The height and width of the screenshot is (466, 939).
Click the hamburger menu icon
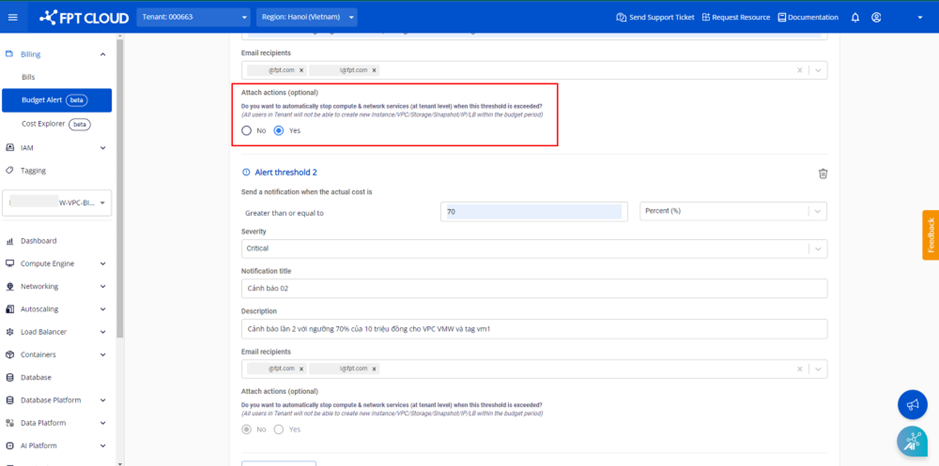coord(13,17)
